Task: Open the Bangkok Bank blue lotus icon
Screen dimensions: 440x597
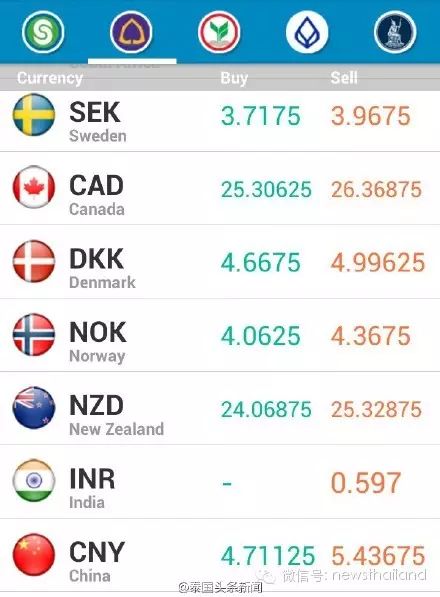Action: pyautogui.click(x=307, y=32)
